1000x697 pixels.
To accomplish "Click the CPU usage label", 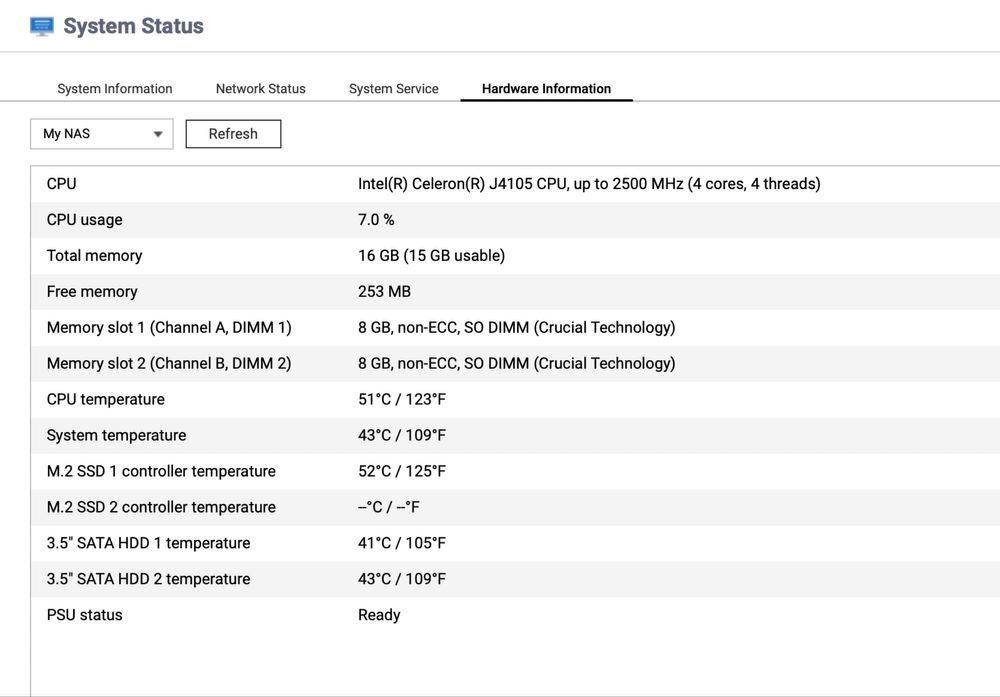I will [84, 220].
